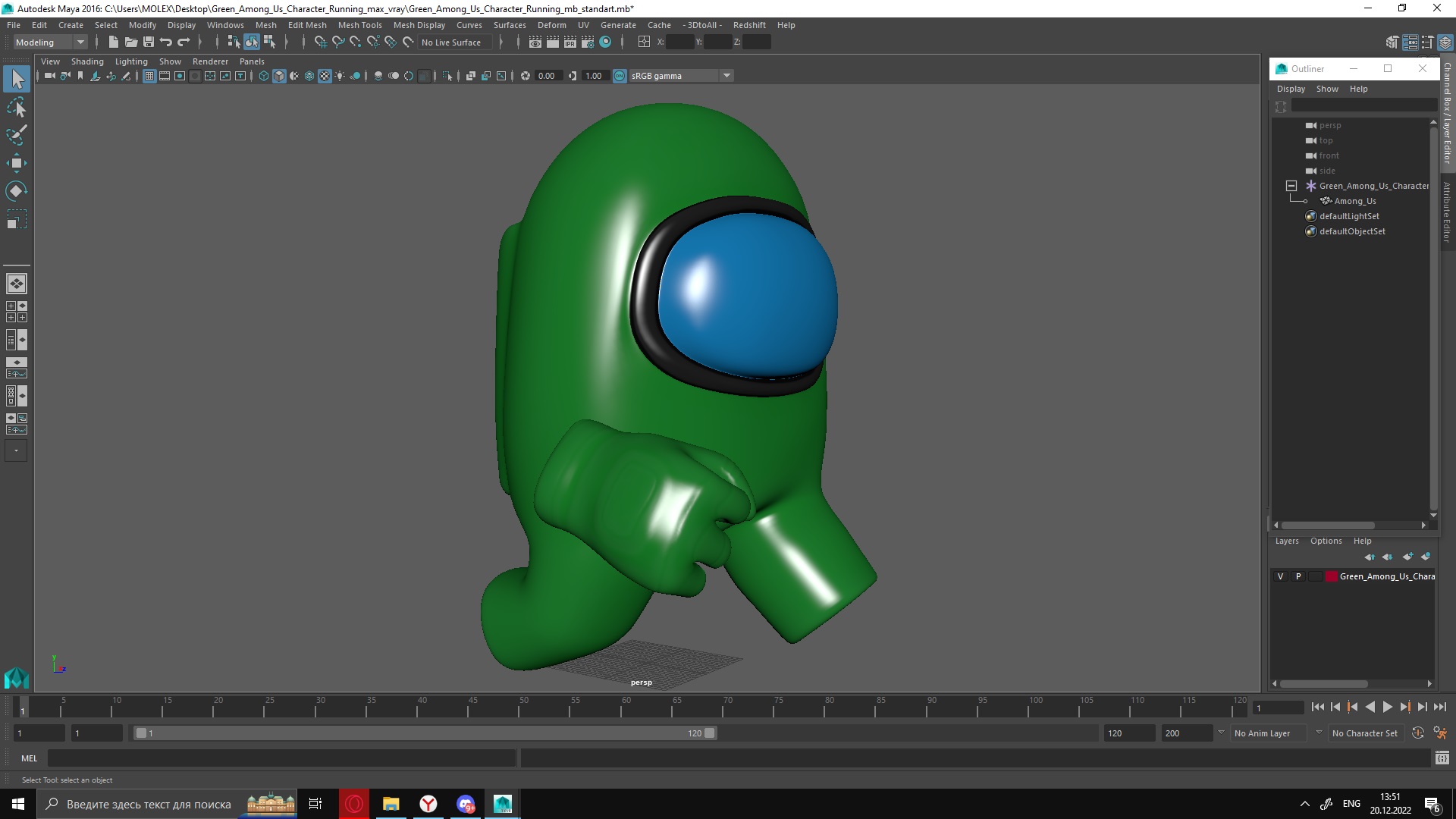Open the viewport Lighting menu
Screen dimensions: 1456x819
tap(131, 61)
